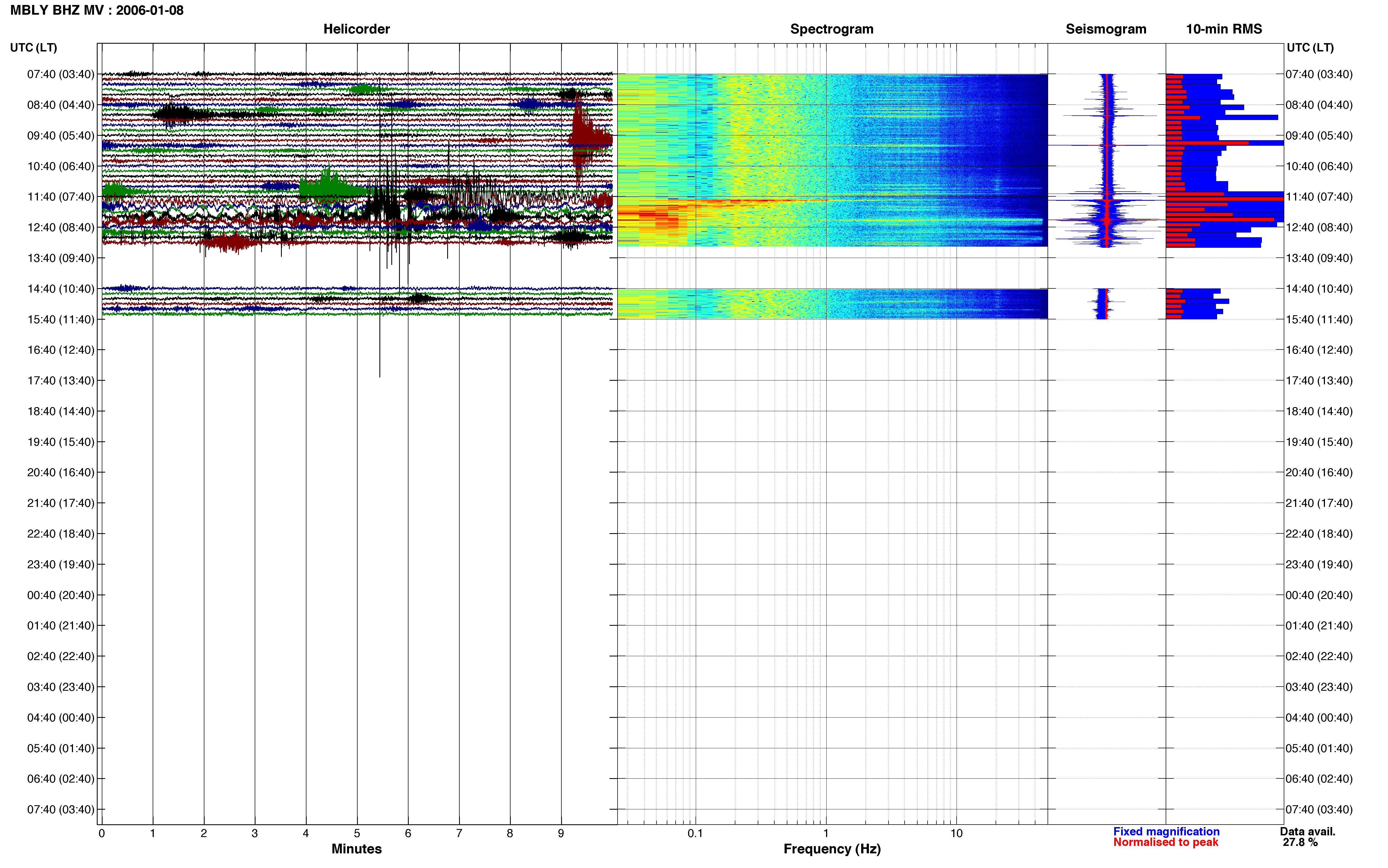This screenshot has height=868, width=1388.
Task: Select the 27.8 % data availability value
Action: [1300, 842]
